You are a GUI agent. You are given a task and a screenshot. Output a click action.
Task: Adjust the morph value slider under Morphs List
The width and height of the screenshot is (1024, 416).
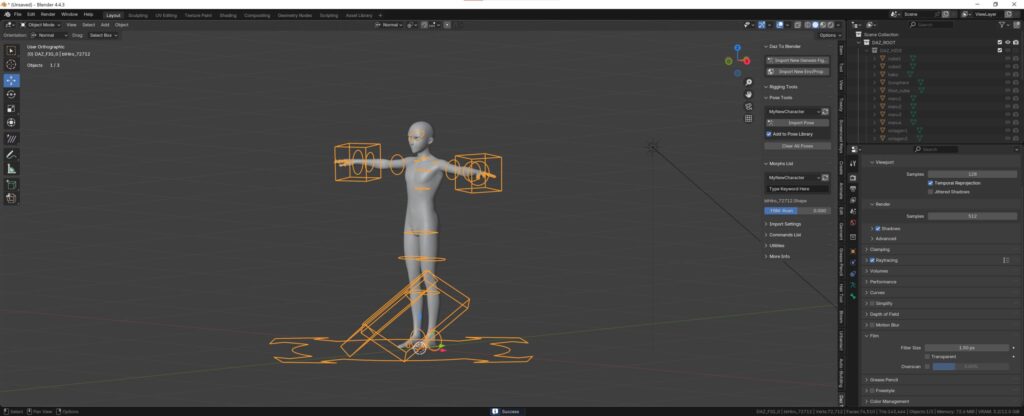pyautogui.click(x=796, y=211)
